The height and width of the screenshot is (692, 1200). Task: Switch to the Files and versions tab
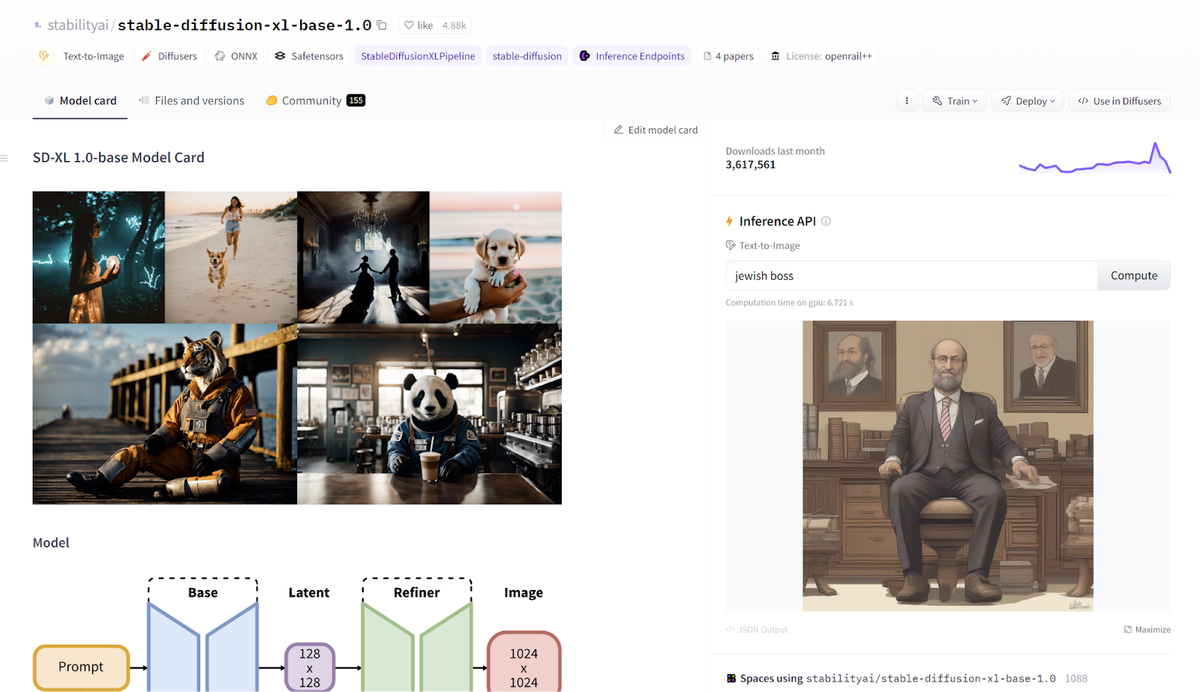tap(191, 100)
